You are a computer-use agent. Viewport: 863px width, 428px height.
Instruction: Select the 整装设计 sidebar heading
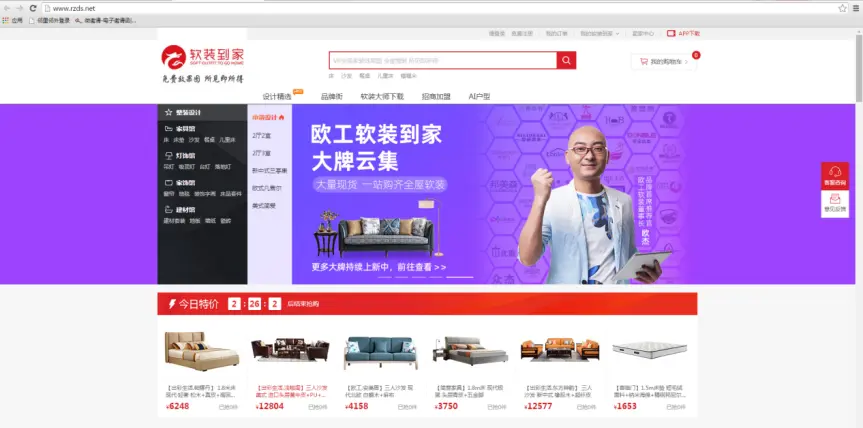188,112
